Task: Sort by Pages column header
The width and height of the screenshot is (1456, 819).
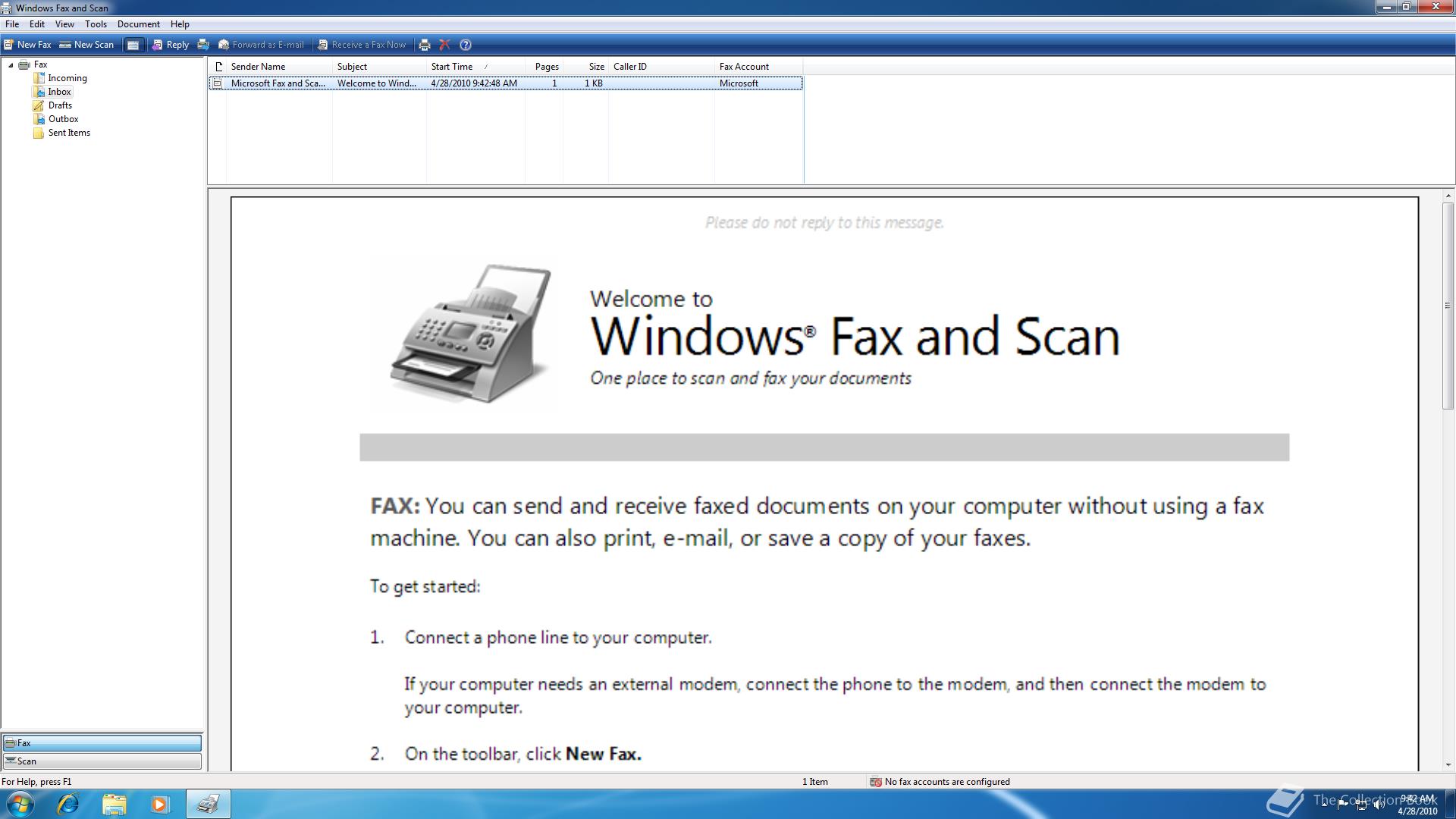Action: coord(546,67)
